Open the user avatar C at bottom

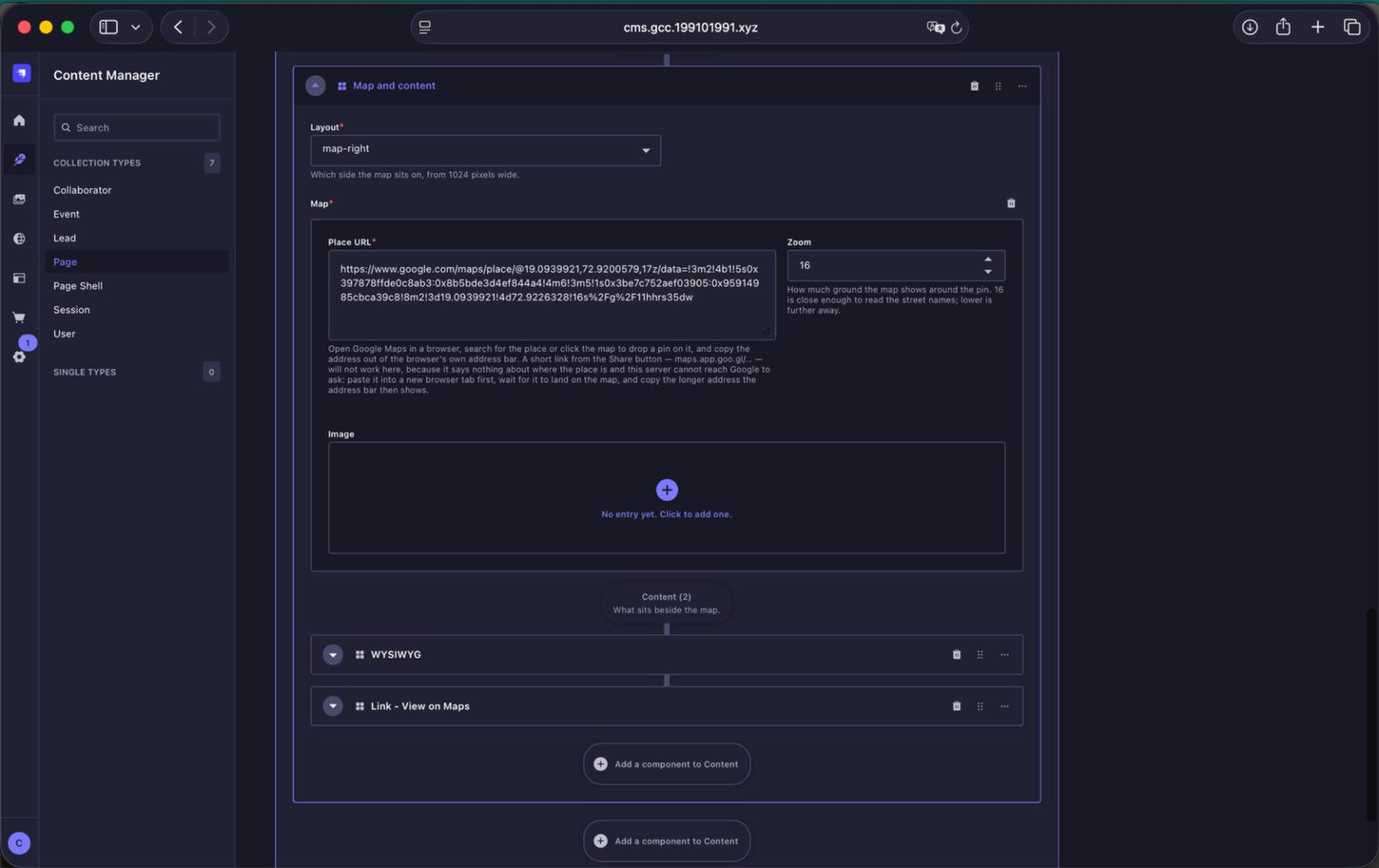click(x=19, y=842)
